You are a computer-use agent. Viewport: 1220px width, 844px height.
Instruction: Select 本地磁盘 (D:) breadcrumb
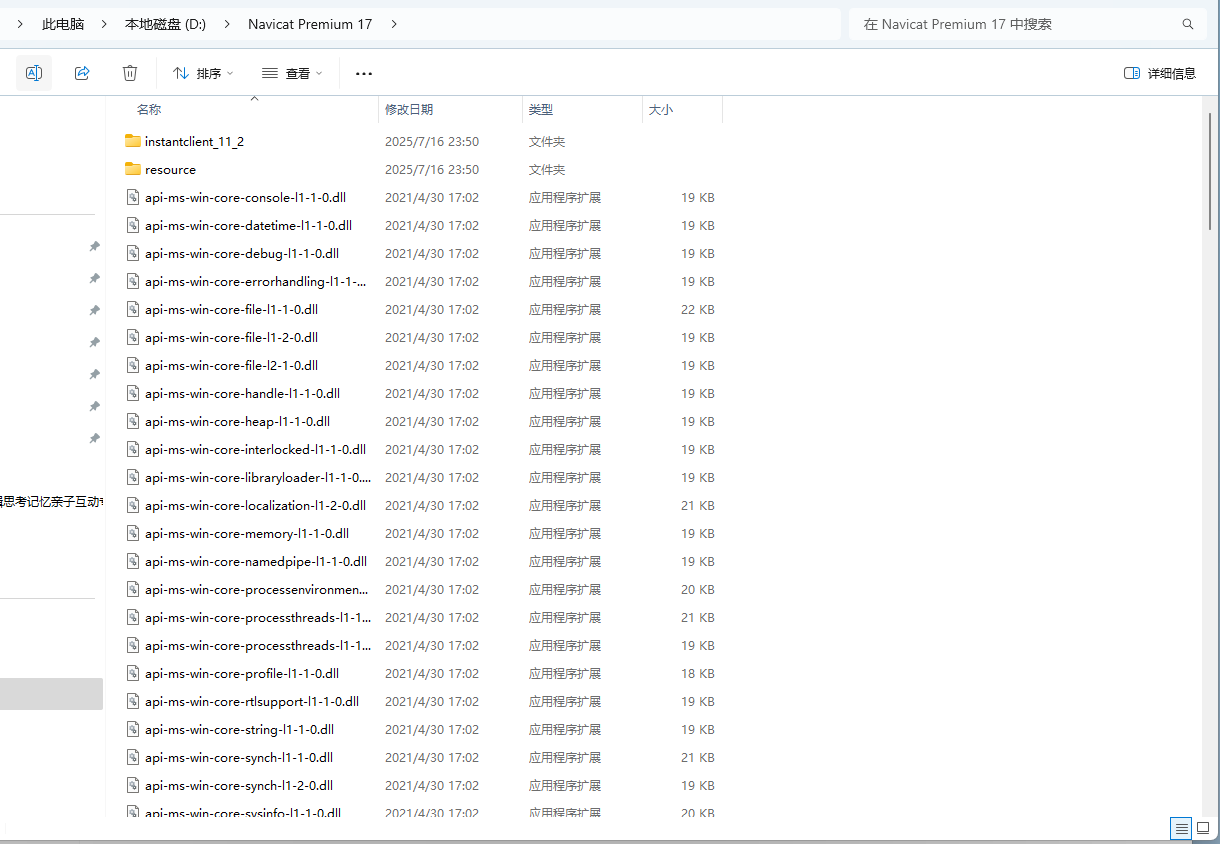[x=165, y=24]
